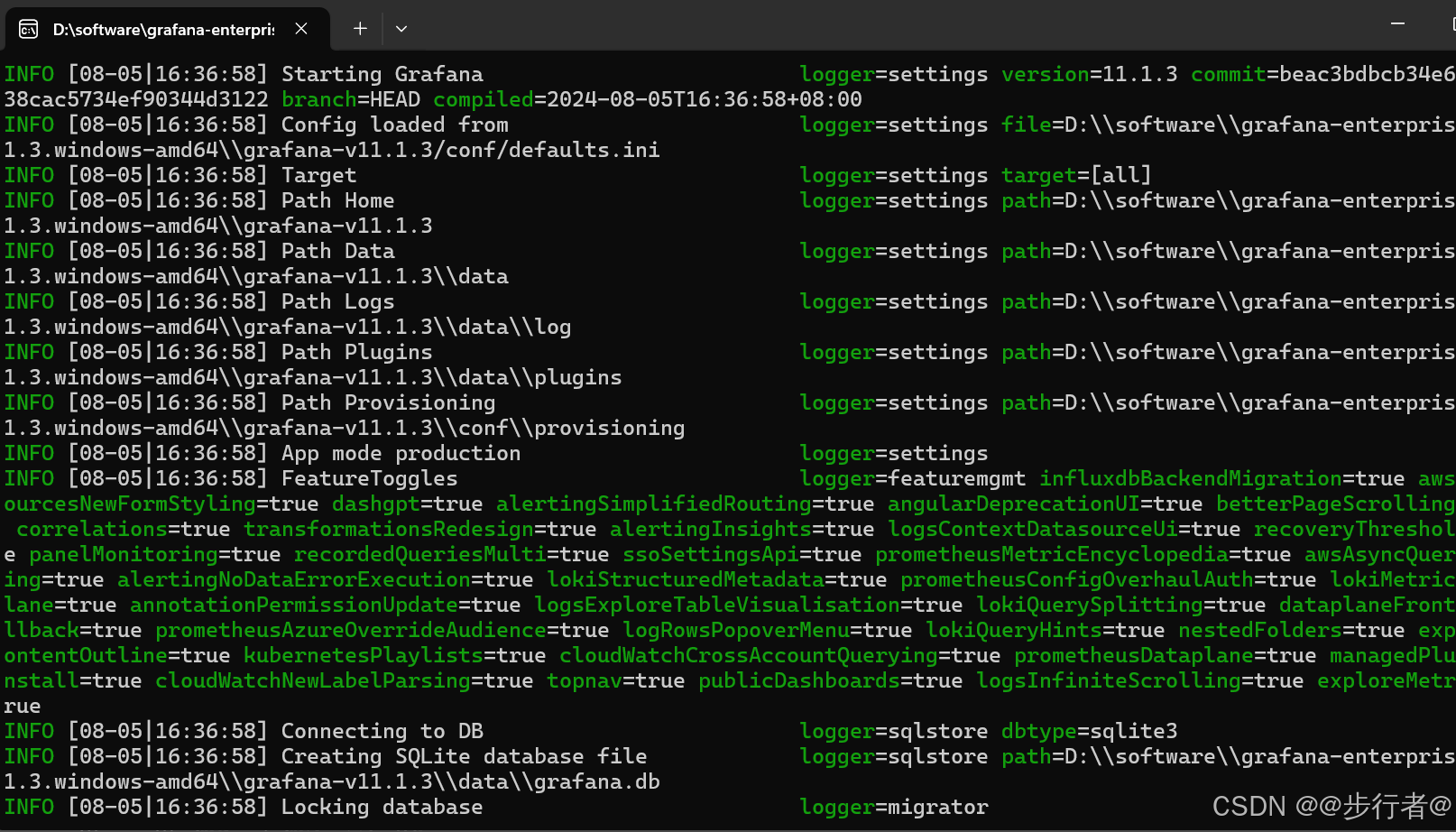Image resolution: width=1456 pixels, height=832 pixels.
Task: Open a new terminal tab with plus
Action: [x=360, y=29]
